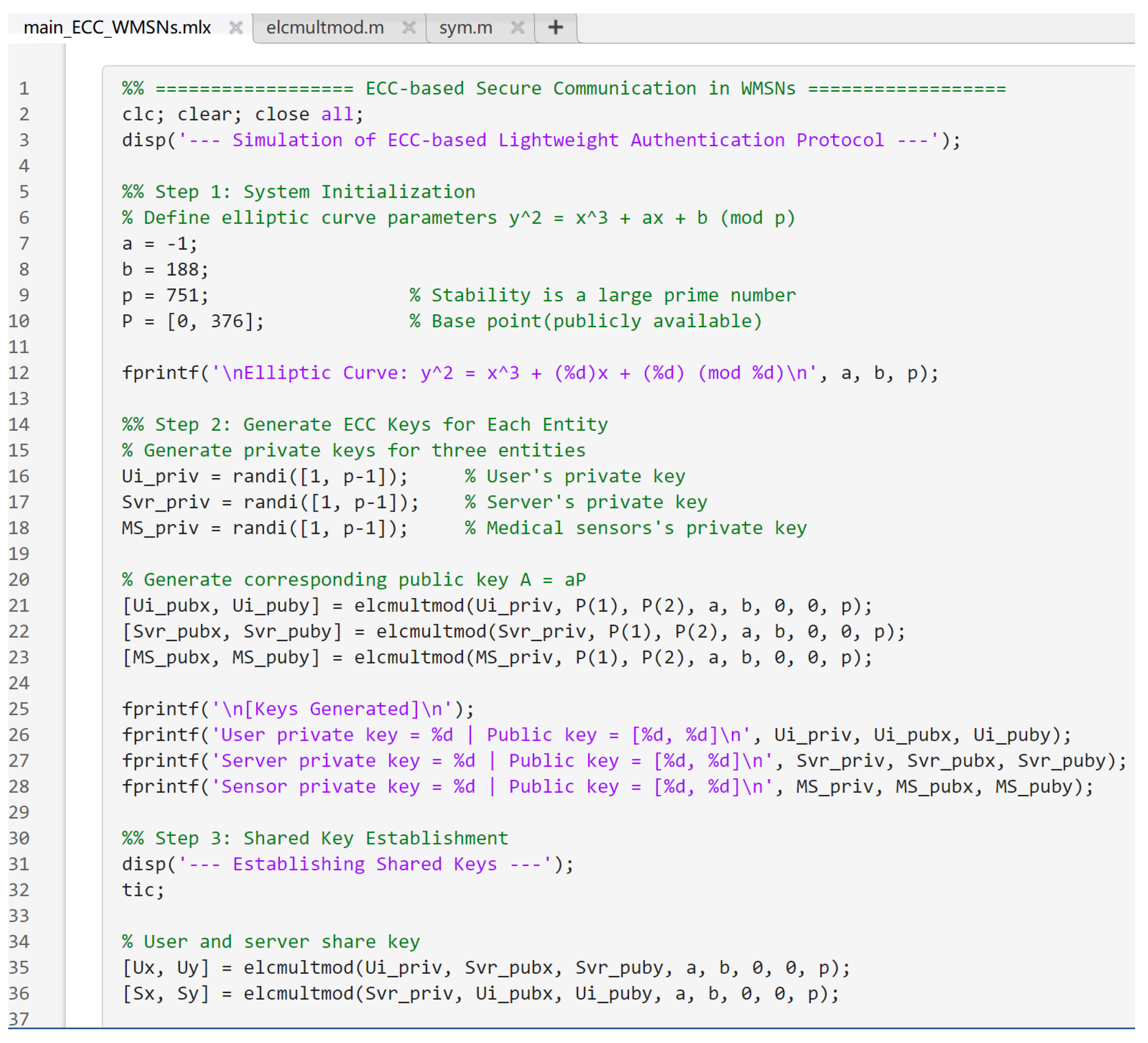The width and height of the screenshot is (1148, 1043).
Task: Close the main_ECC_WMSNs.mlx tab
Action: point(235,28)
